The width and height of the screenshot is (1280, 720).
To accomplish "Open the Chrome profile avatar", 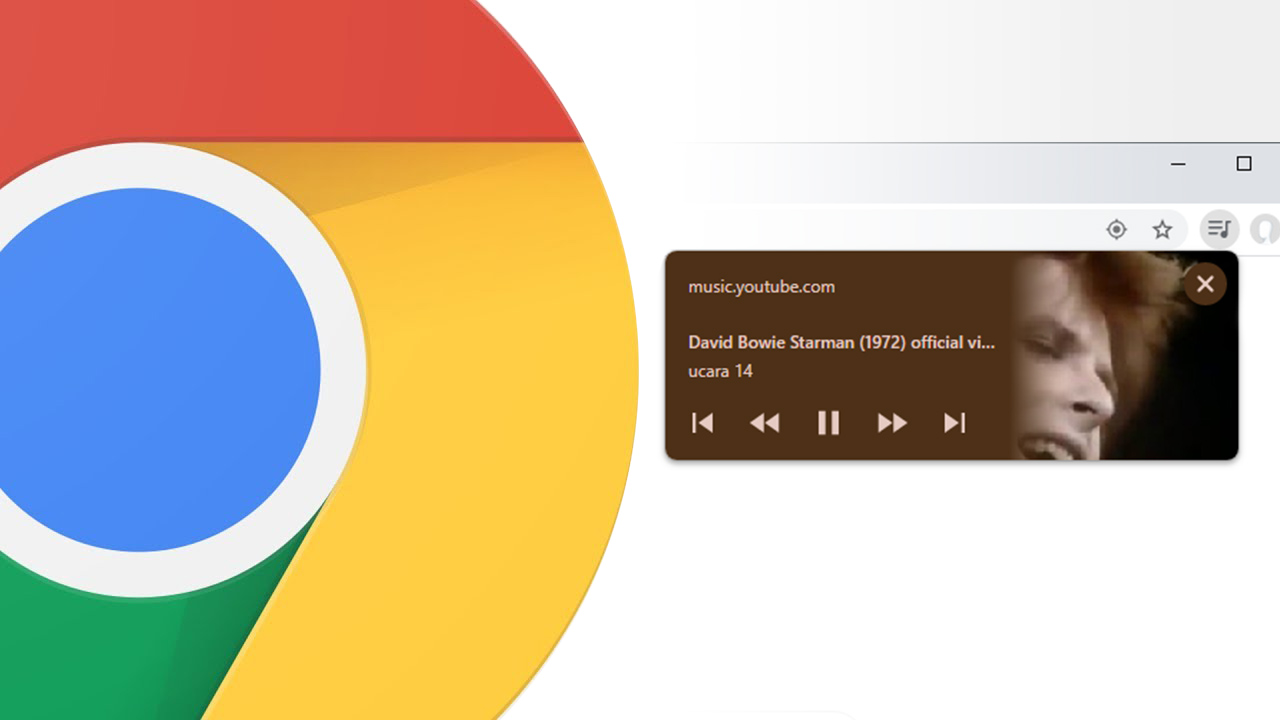I will point(1265,230).
